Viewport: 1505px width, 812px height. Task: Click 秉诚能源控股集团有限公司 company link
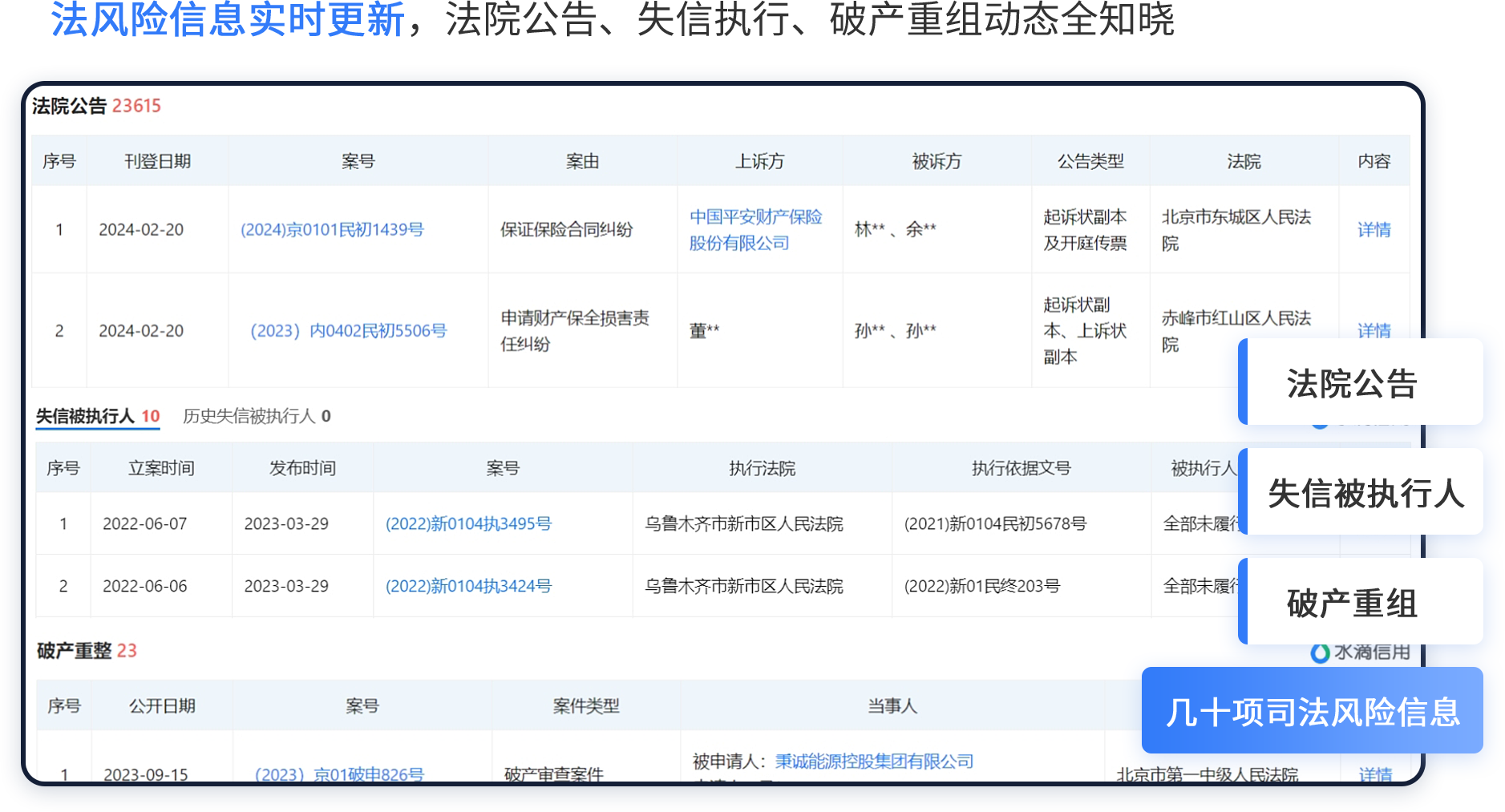coord(874,762)
